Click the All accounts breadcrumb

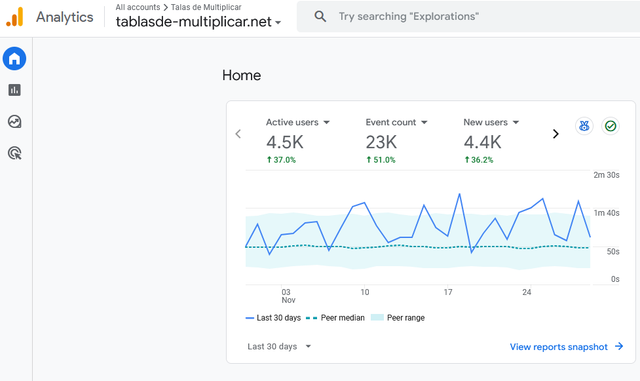coord(138,7)
